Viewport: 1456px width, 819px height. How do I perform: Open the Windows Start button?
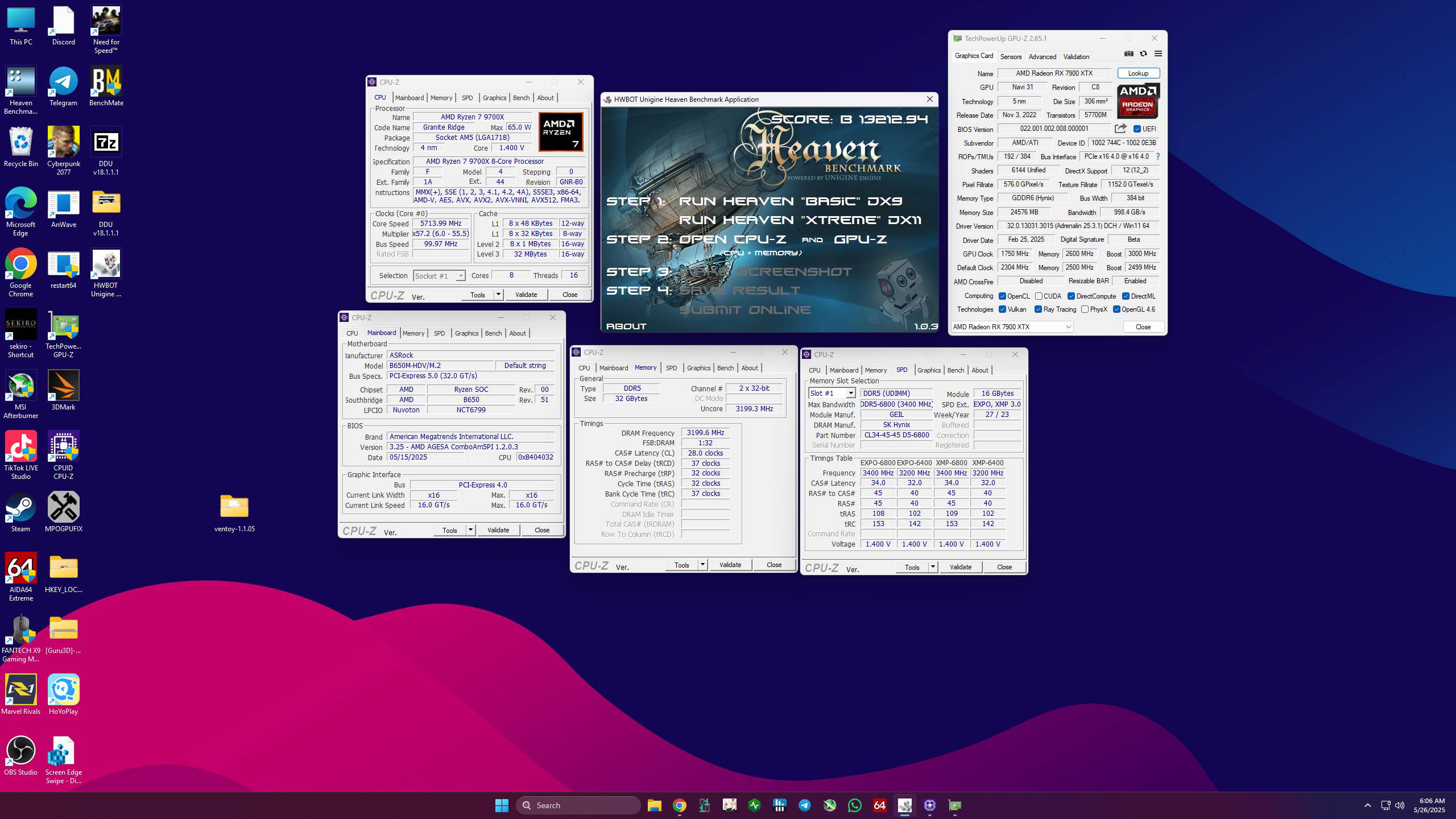click(x=502, y=805)
